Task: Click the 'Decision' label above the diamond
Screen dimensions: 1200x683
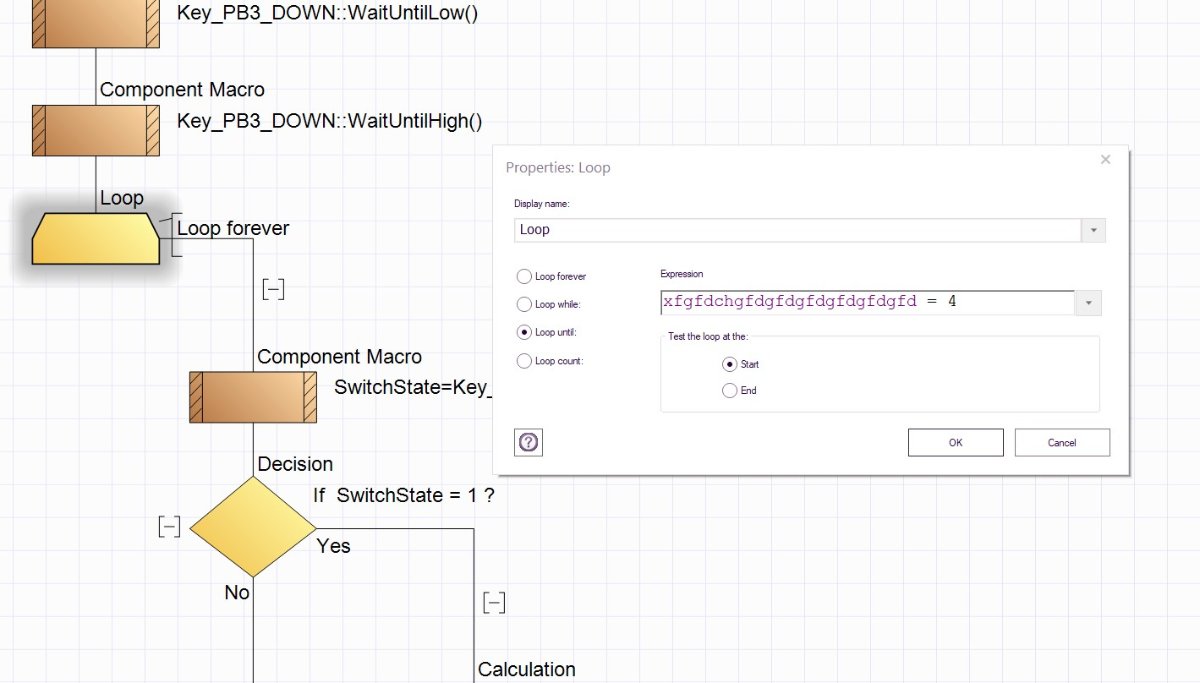Action: pos(295,464)
